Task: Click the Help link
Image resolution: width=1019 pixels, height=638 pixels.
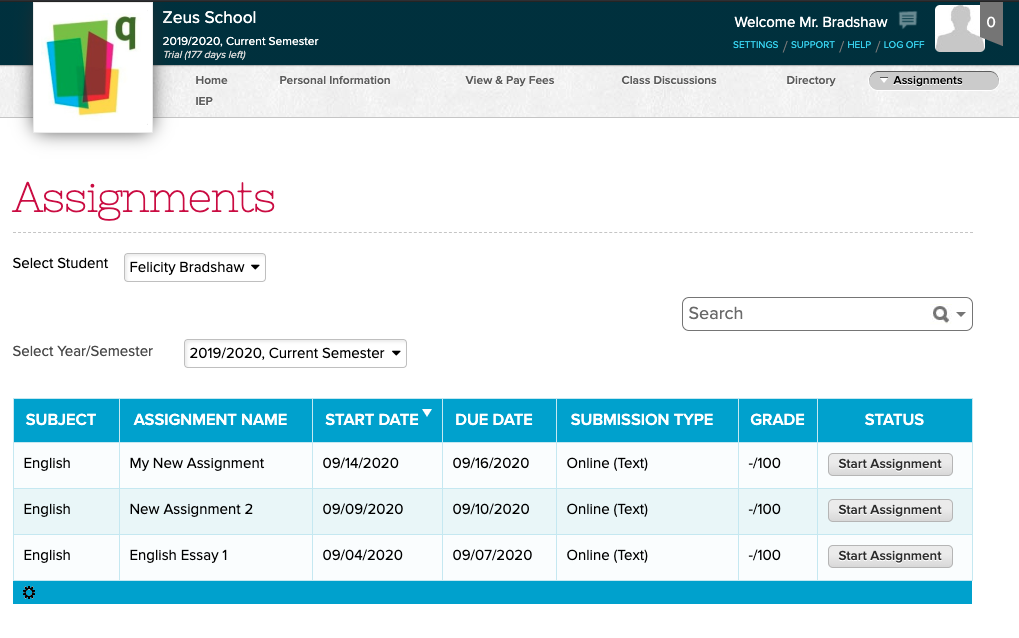Action: coord(858,45)
